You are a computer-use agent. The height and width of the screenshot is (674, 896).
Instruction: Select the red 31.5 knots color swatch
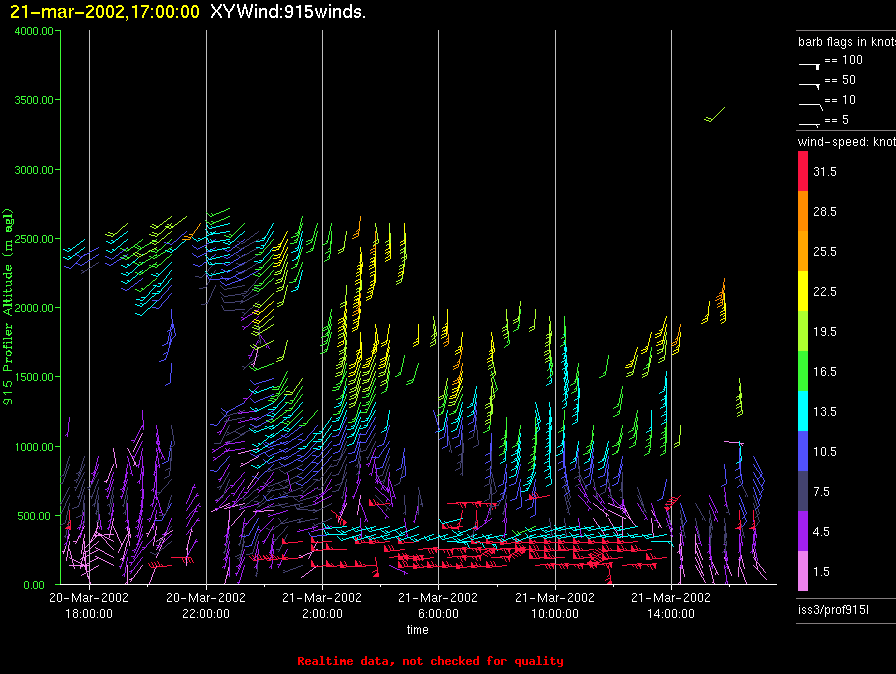[803, 172]
